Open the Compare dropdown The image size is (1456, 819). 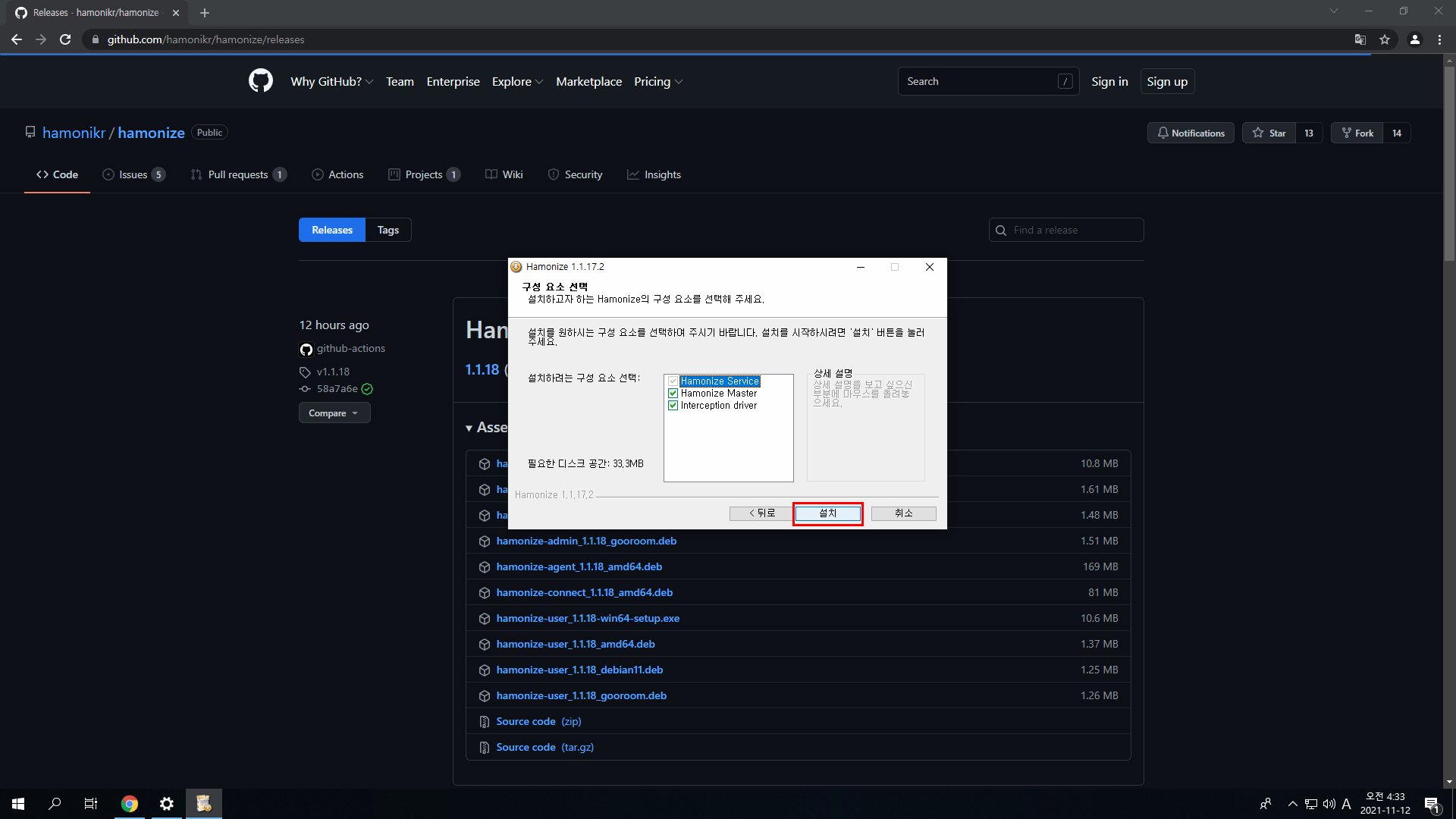pos(334,413)
